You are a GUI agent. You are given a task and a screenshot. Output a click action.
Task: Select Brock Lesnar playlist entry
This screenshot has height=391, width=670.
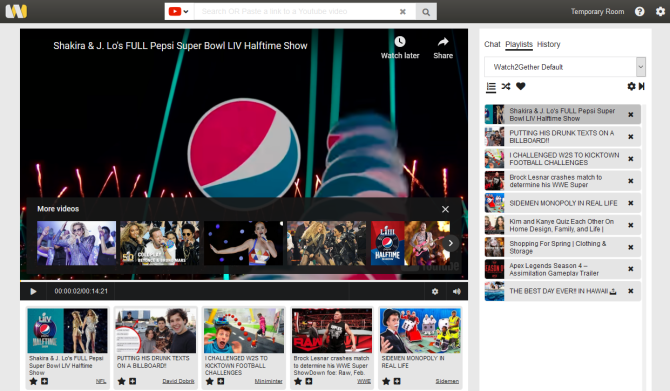[562, 181]
